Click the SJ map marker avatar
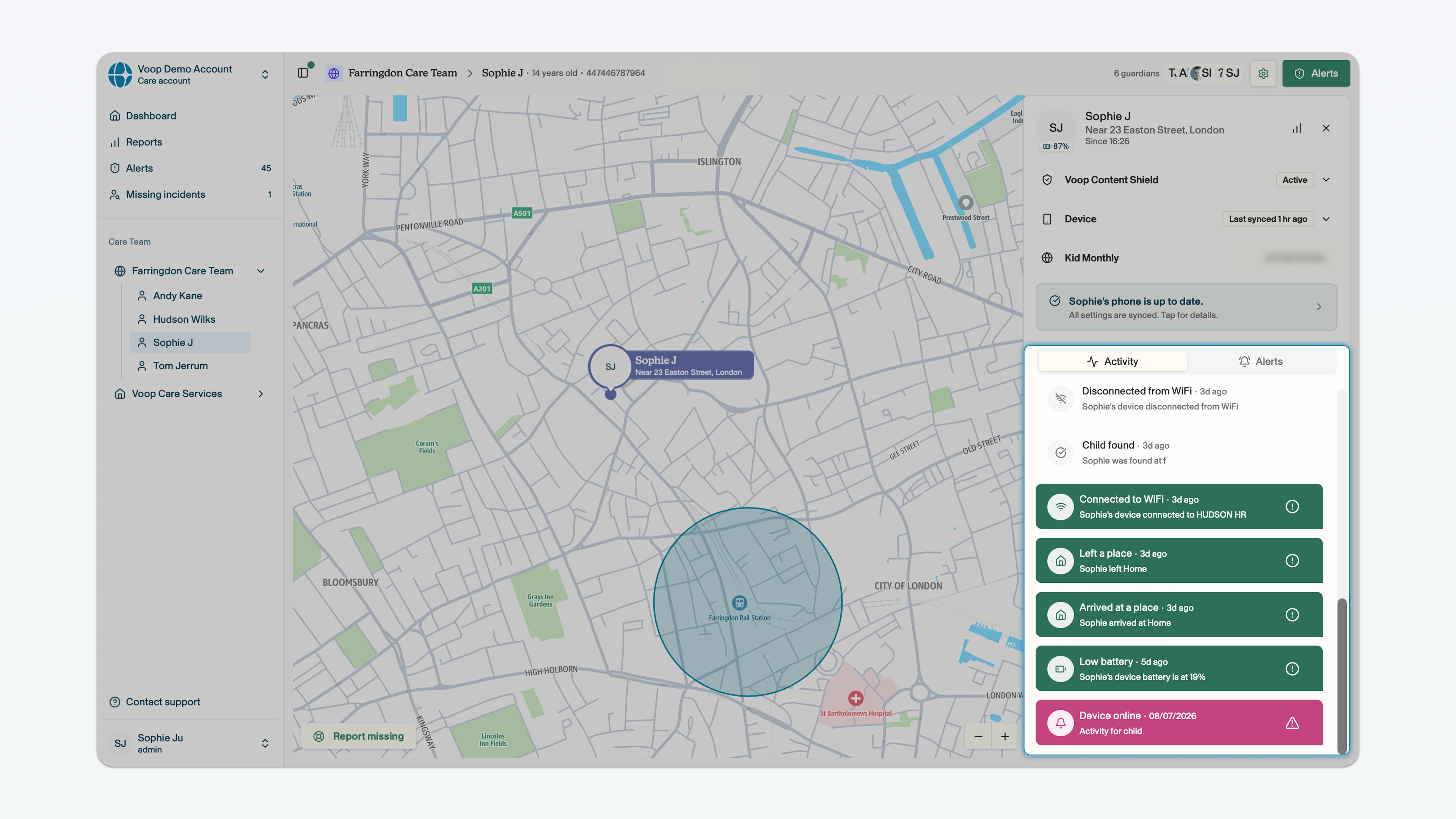1456x819 pixels. coord(610,366)
